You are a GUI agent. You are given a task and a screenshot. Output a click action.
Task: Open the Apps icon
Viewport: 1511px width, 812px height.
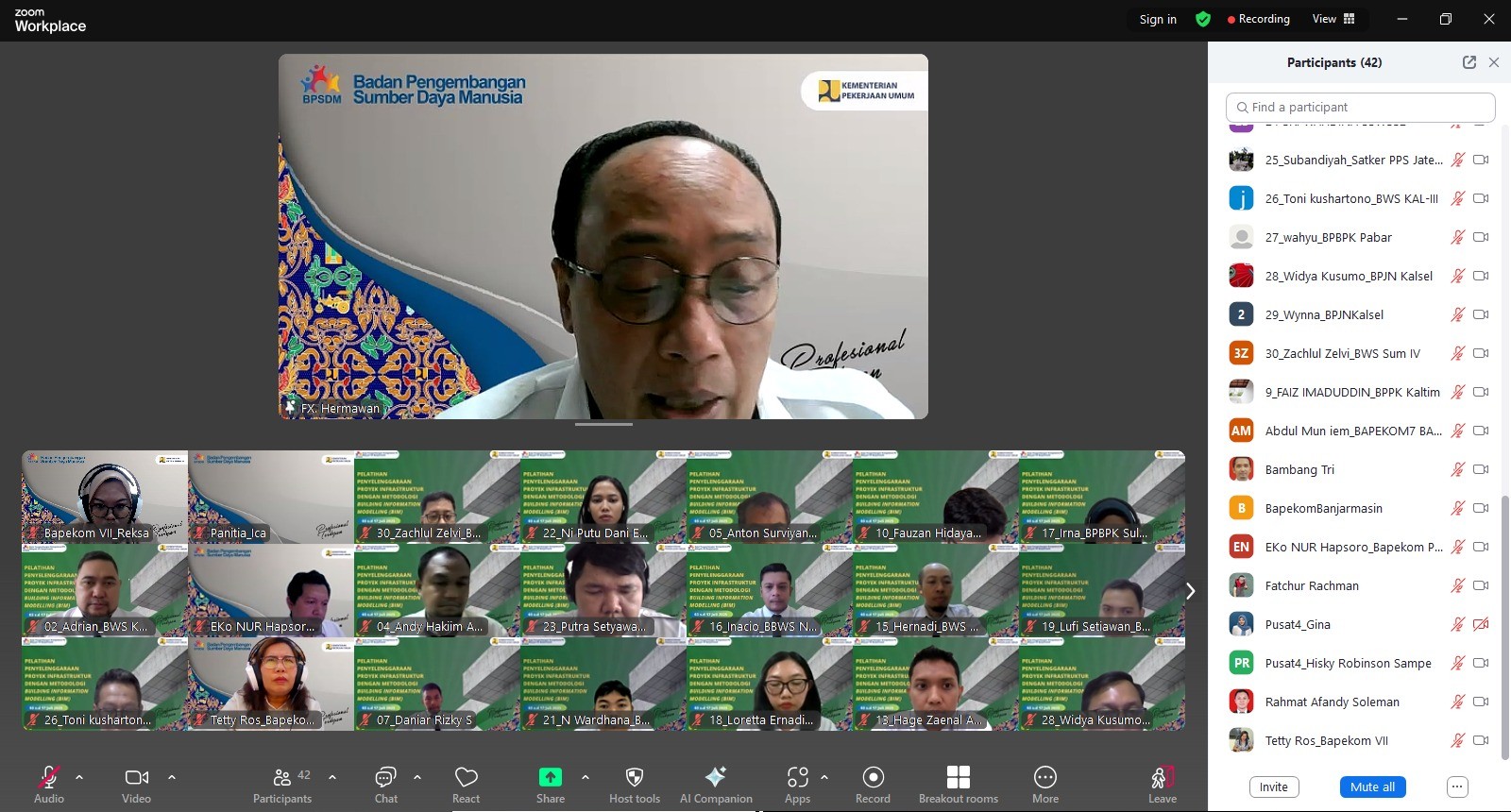click(797, 777)
